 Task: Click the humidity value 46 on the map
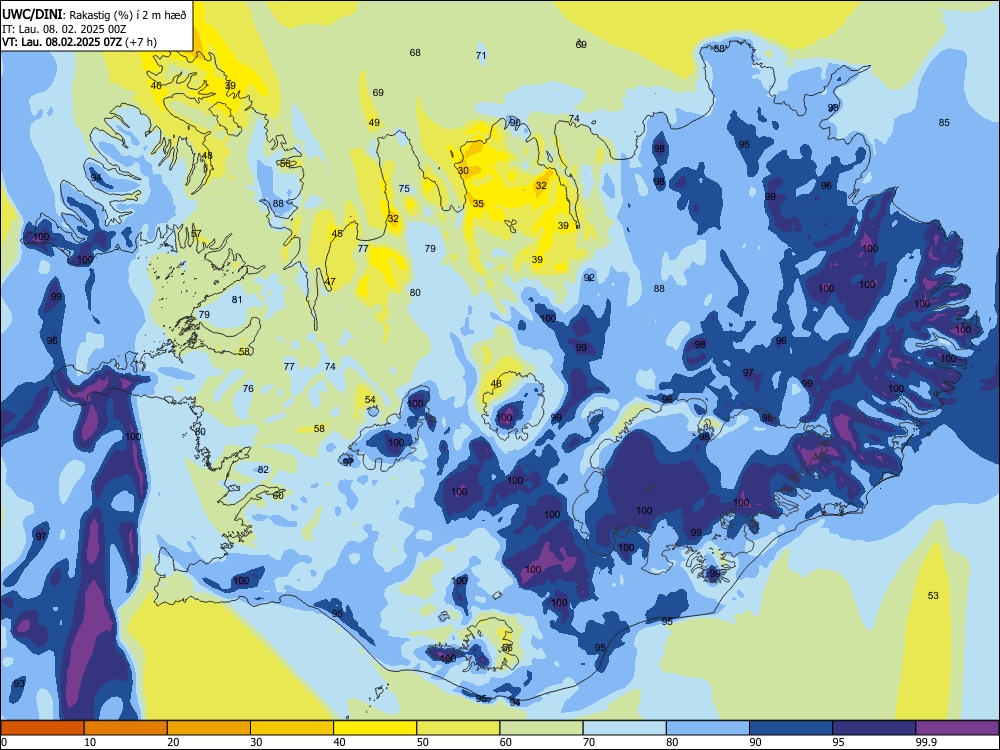pyautogui.click(x=156, y=85)
